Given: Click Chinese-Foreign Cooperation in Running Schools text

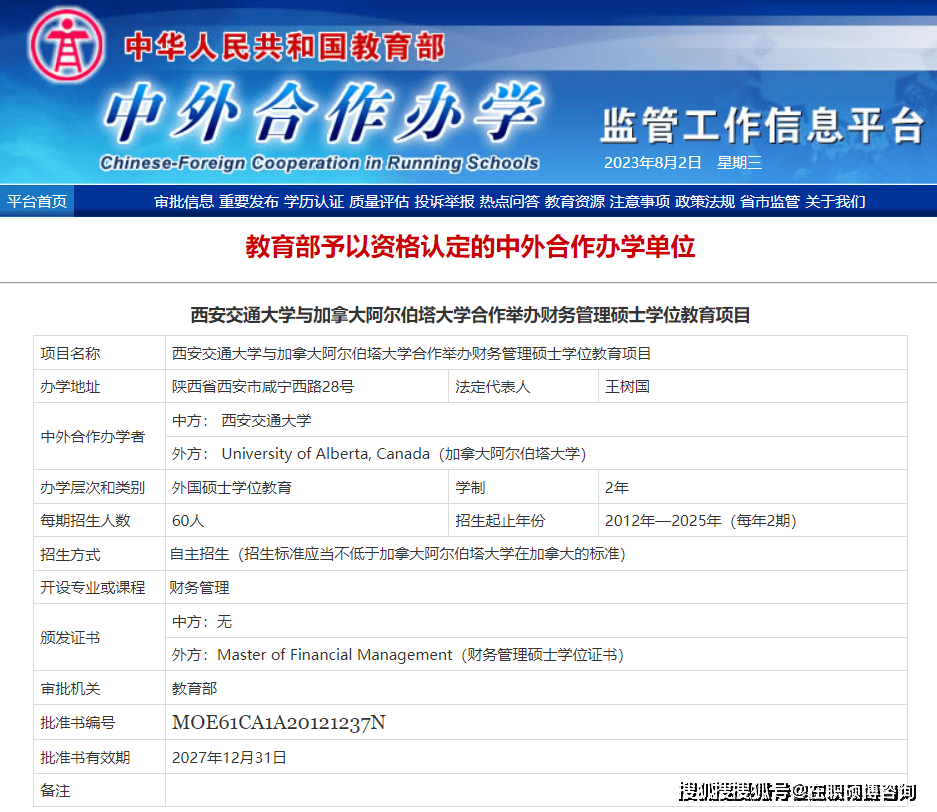Looking at the screenshot, I should pos(319,163).
